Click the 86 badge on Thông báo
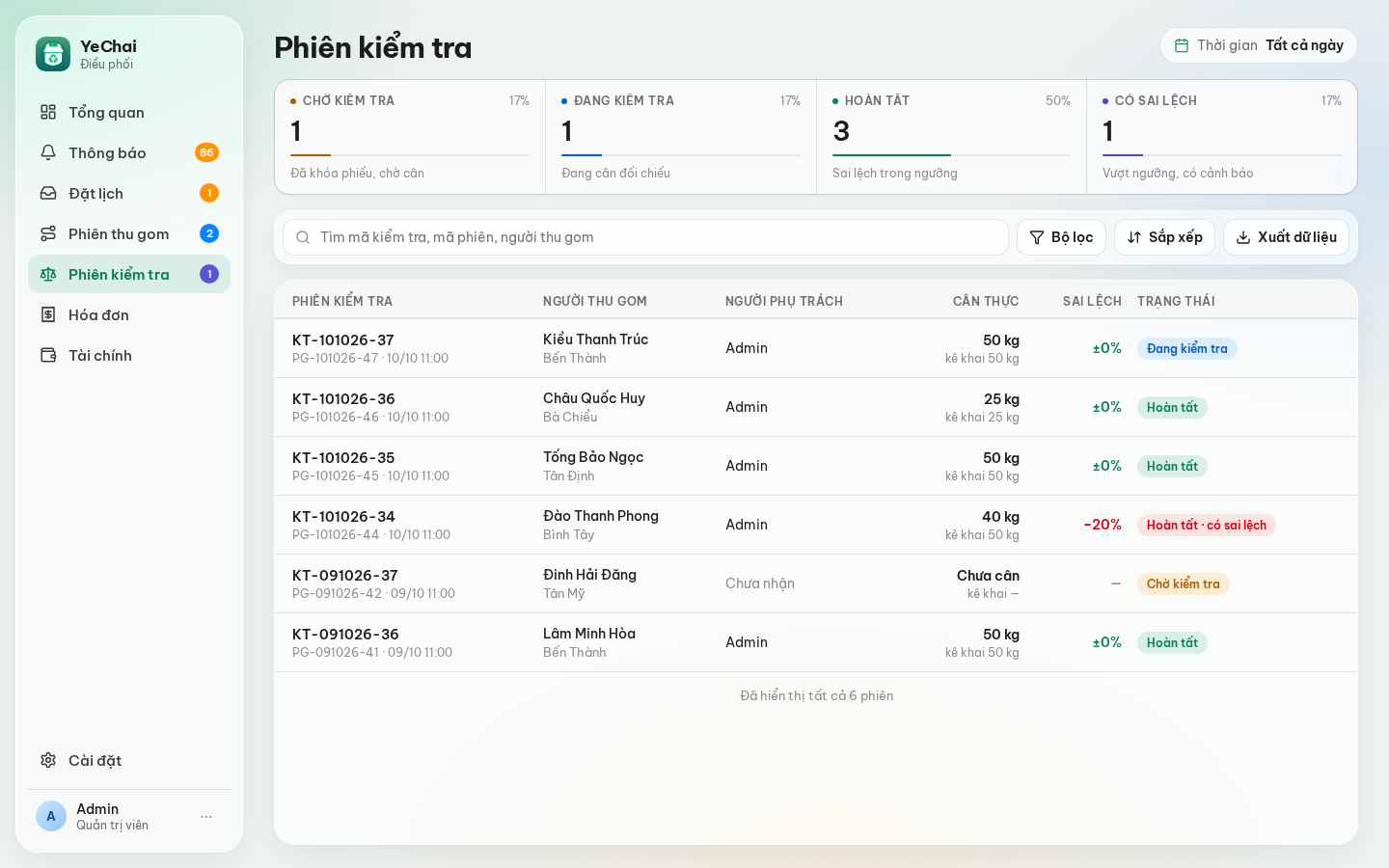This screenshot has width=1389, height=868. point(206,153)
